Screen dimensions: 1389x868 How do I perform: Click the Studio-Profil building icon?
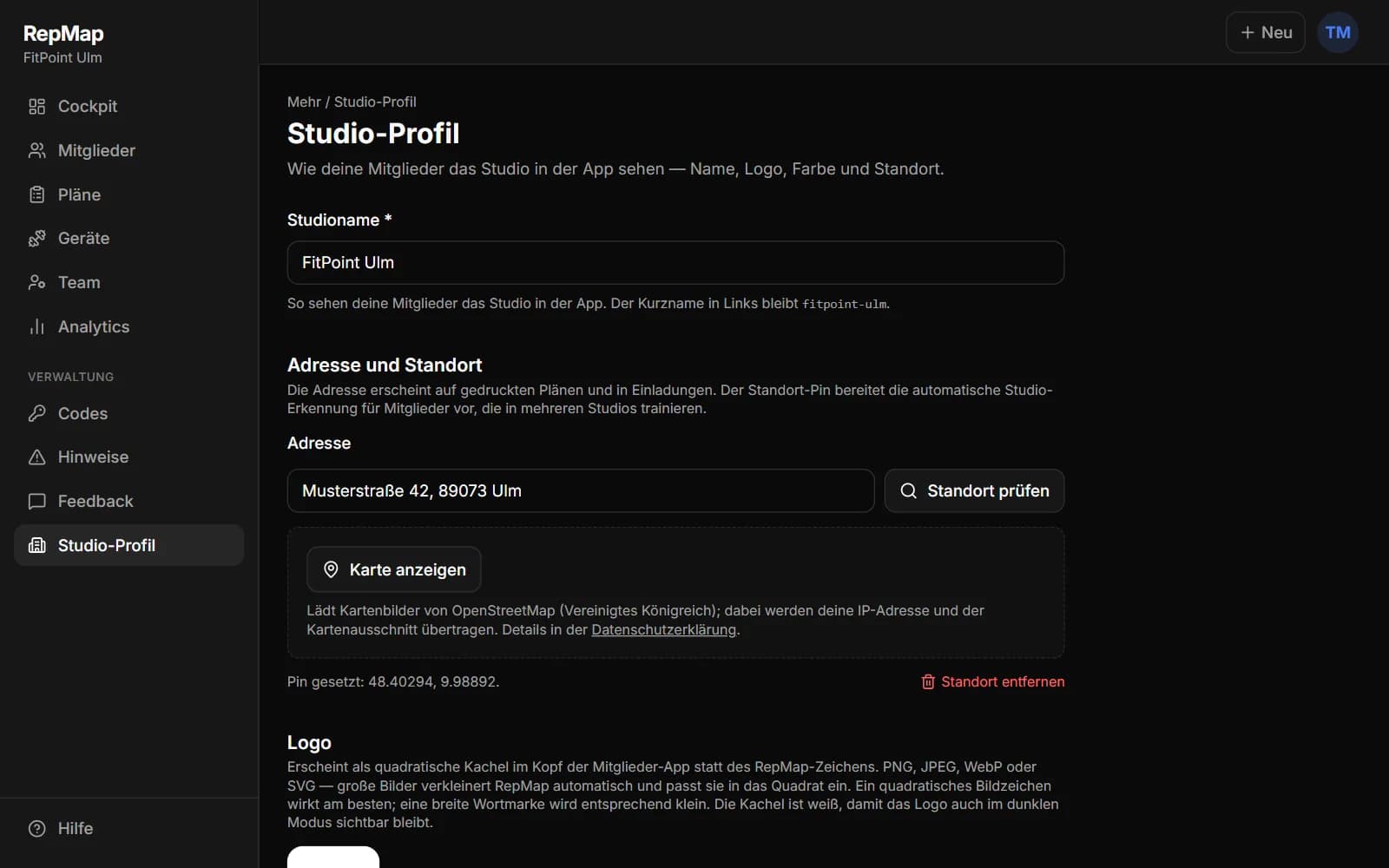point(36,545)
